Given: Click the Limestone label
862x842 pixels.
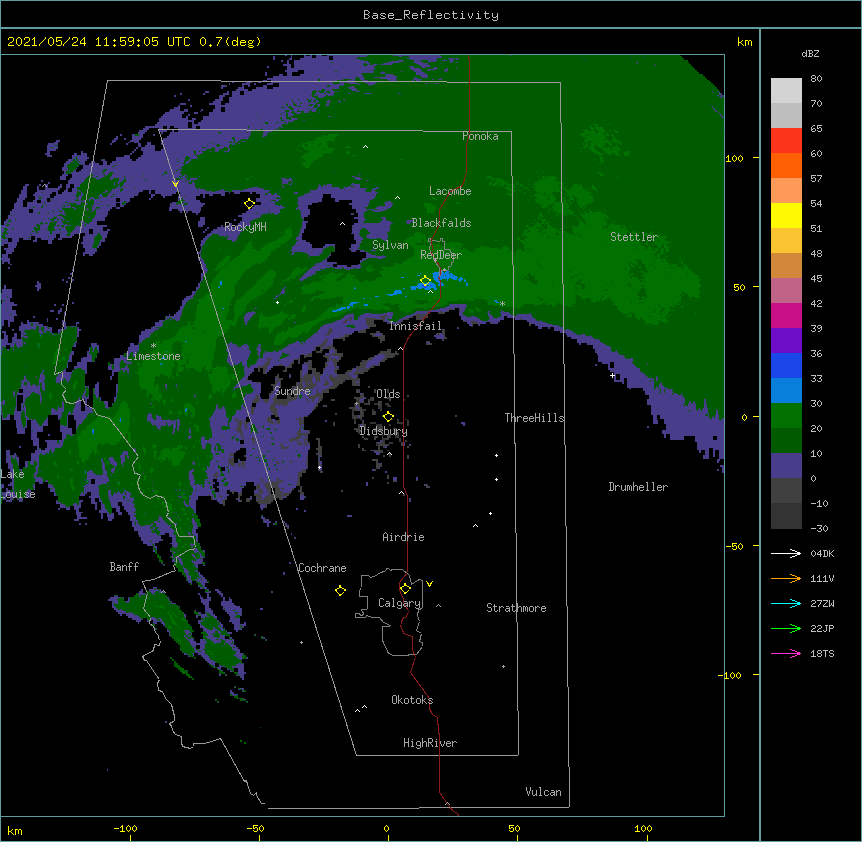Looking at the screenshot, I should pyautogui.click(x=153, y=356).
